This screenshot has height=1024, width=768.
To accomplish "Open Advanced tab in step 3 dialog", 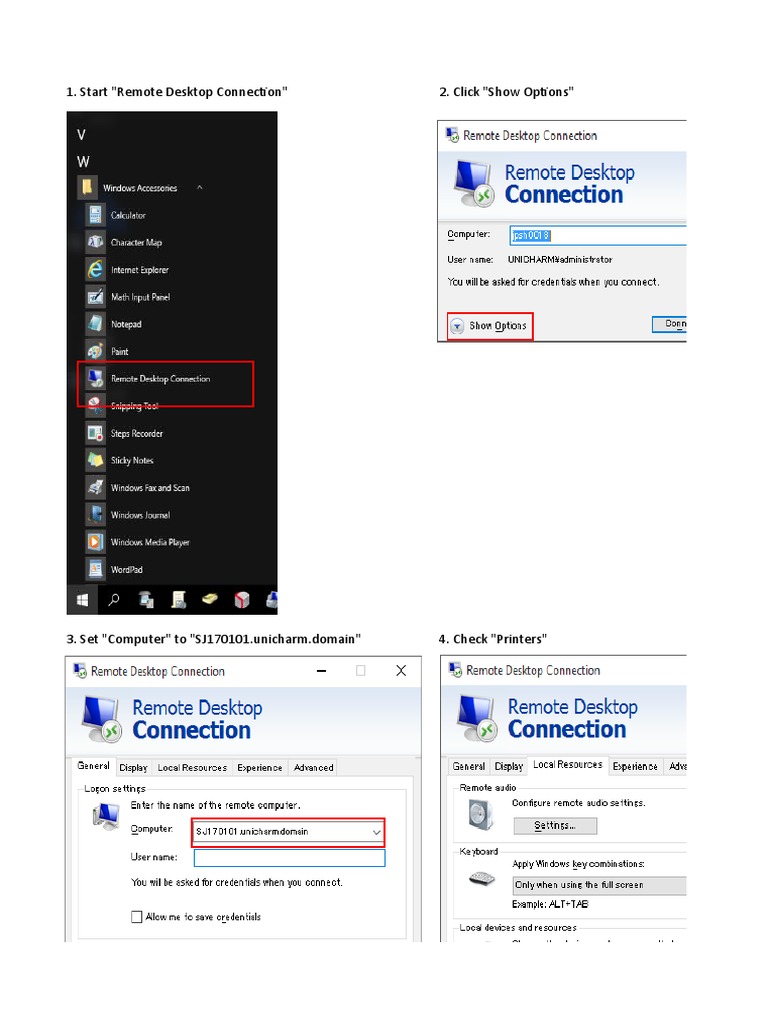I will tap(313, 768).
